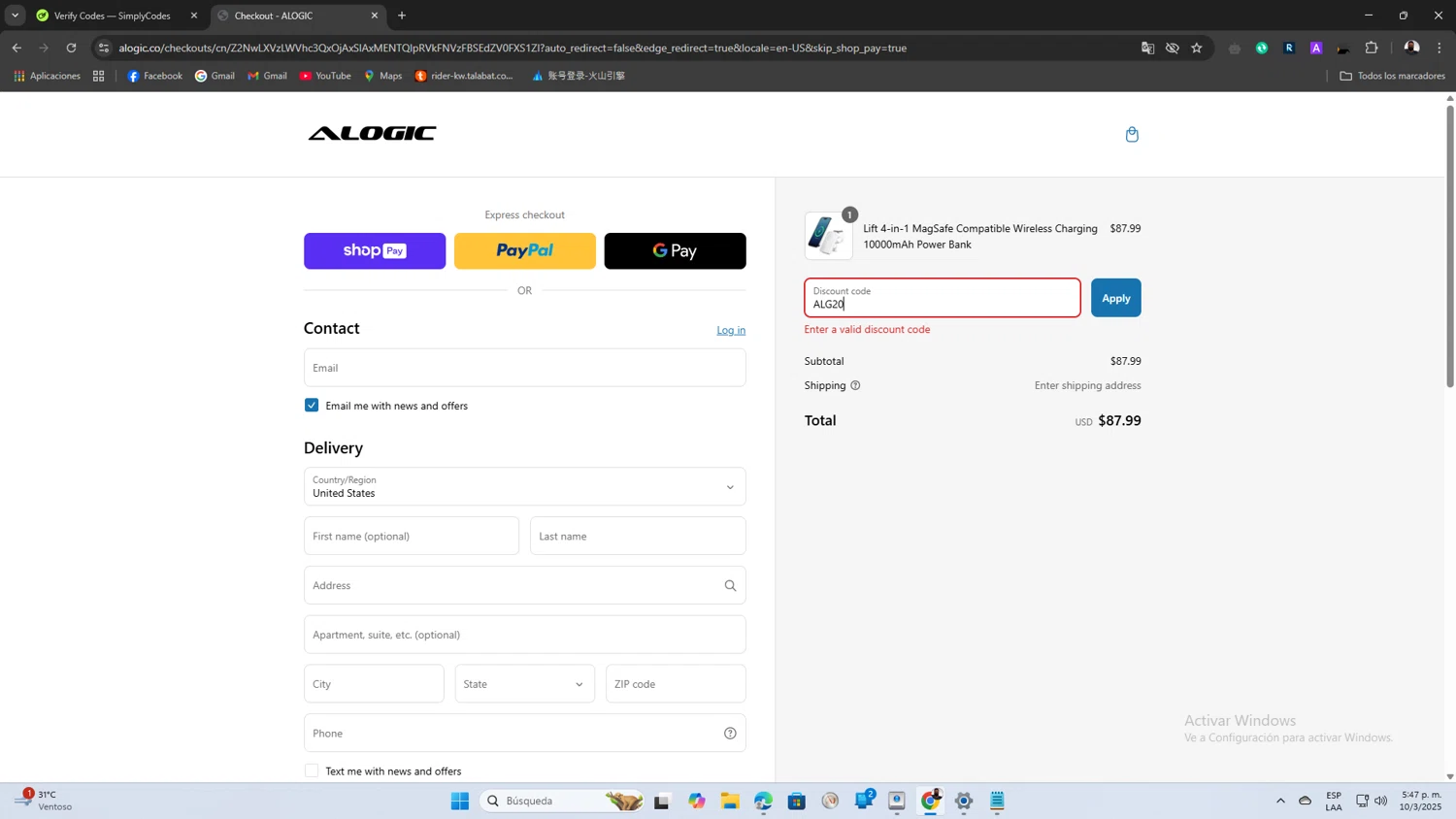Viewport: 1456px width, 819px height.
Task: Click the Log in link
Action: 731,330
